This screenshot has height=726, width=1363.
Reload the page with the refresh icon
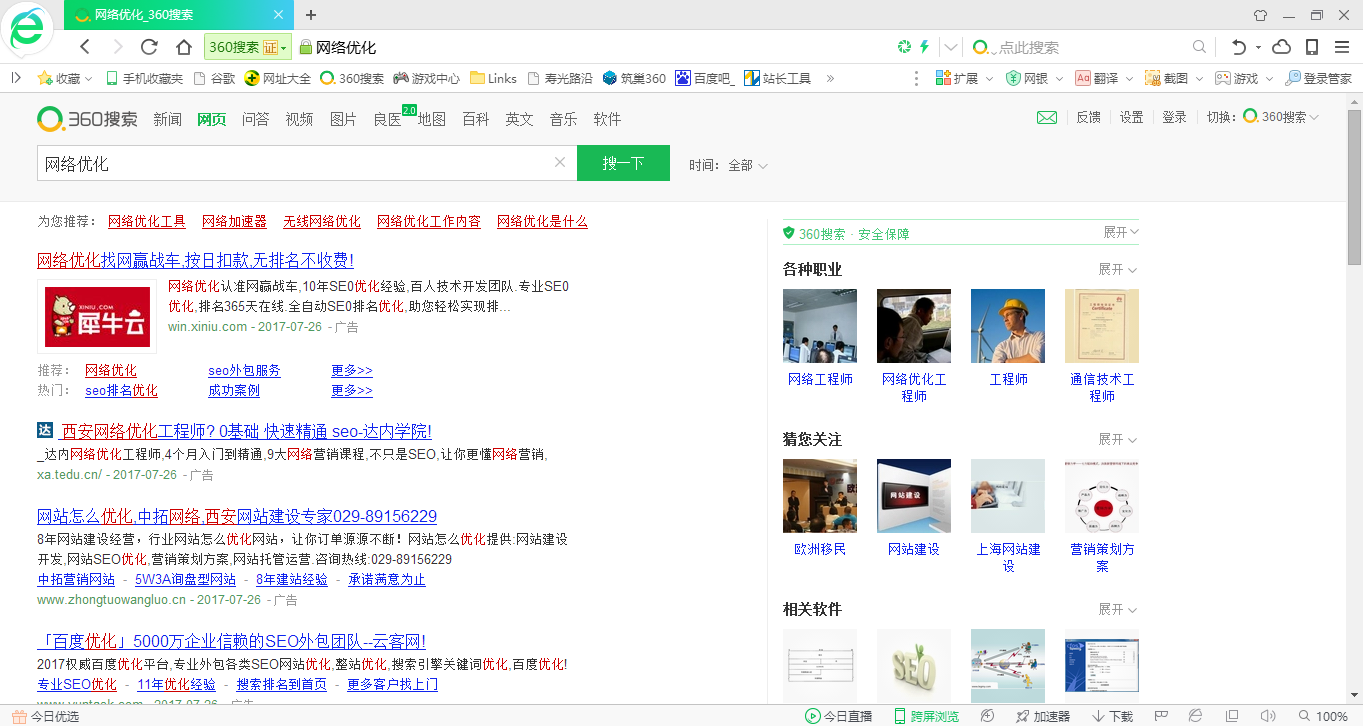tap(149, 47)
